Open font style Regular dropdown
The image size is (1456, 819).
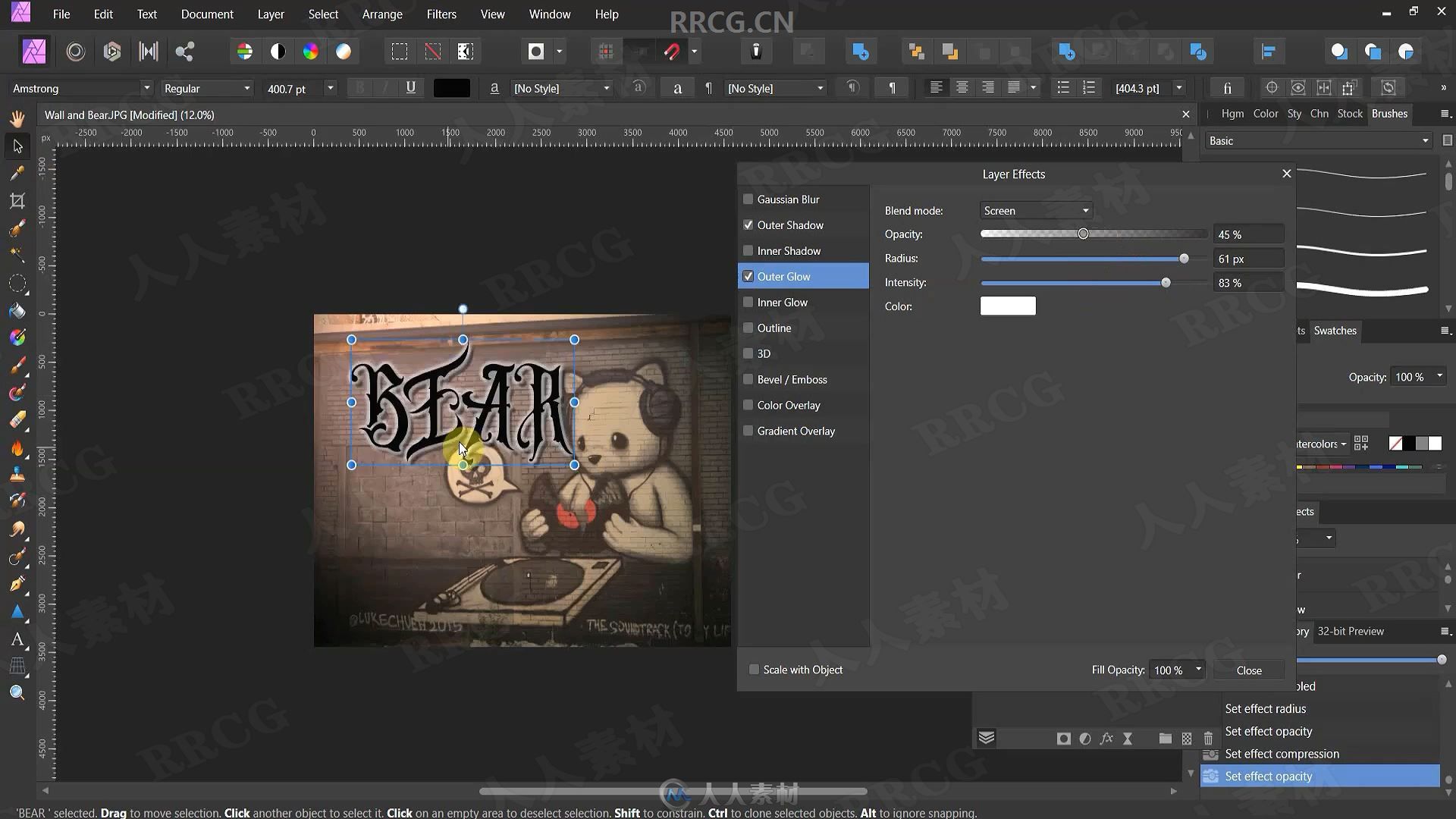click(207, 89)
